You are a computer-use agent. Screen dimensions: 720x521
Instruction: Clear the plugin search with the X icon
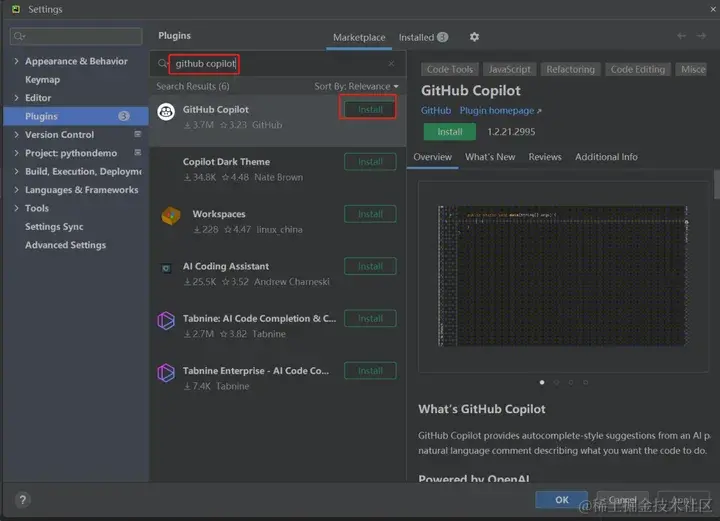391,63
